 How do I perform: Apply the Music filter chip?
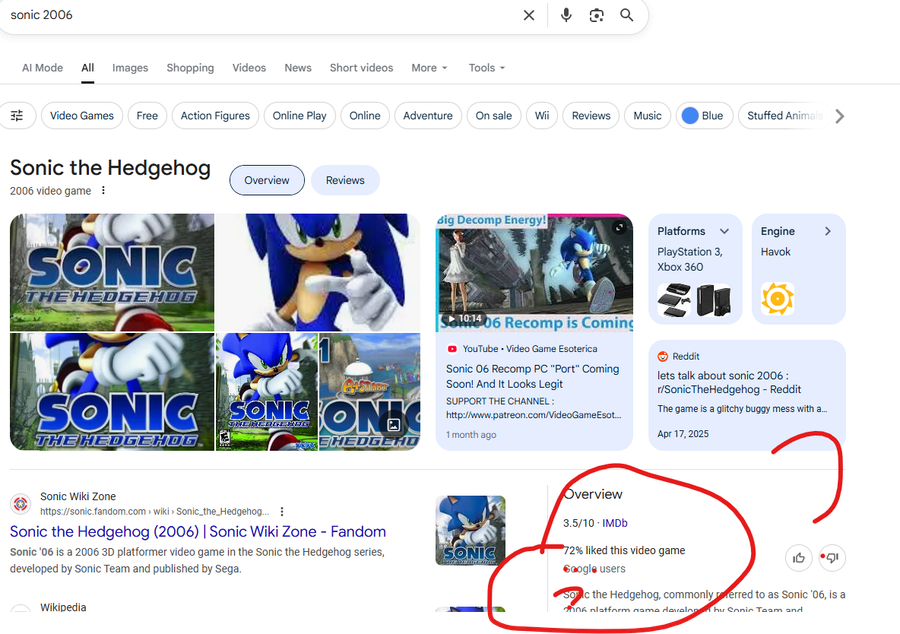647,116
